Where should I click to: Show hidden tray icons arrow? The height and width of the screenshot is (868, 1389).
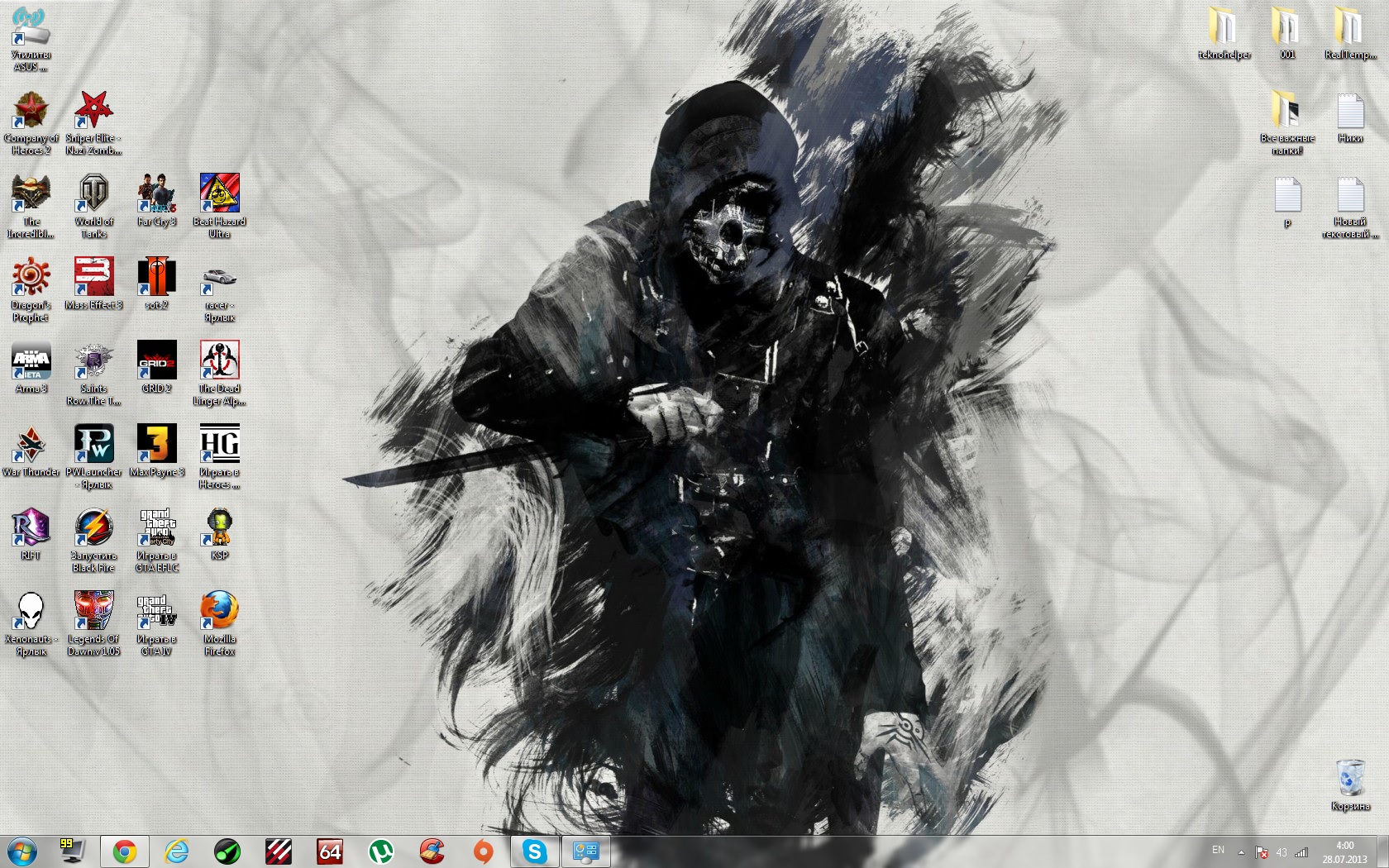pos(1241,851)
